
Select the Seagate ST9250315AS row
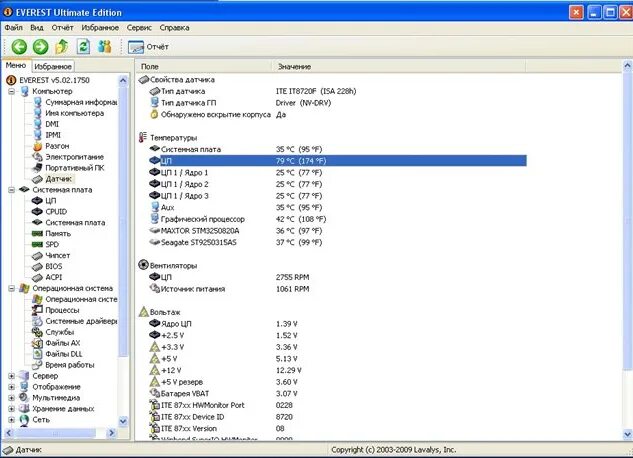(x=236, y=243)
